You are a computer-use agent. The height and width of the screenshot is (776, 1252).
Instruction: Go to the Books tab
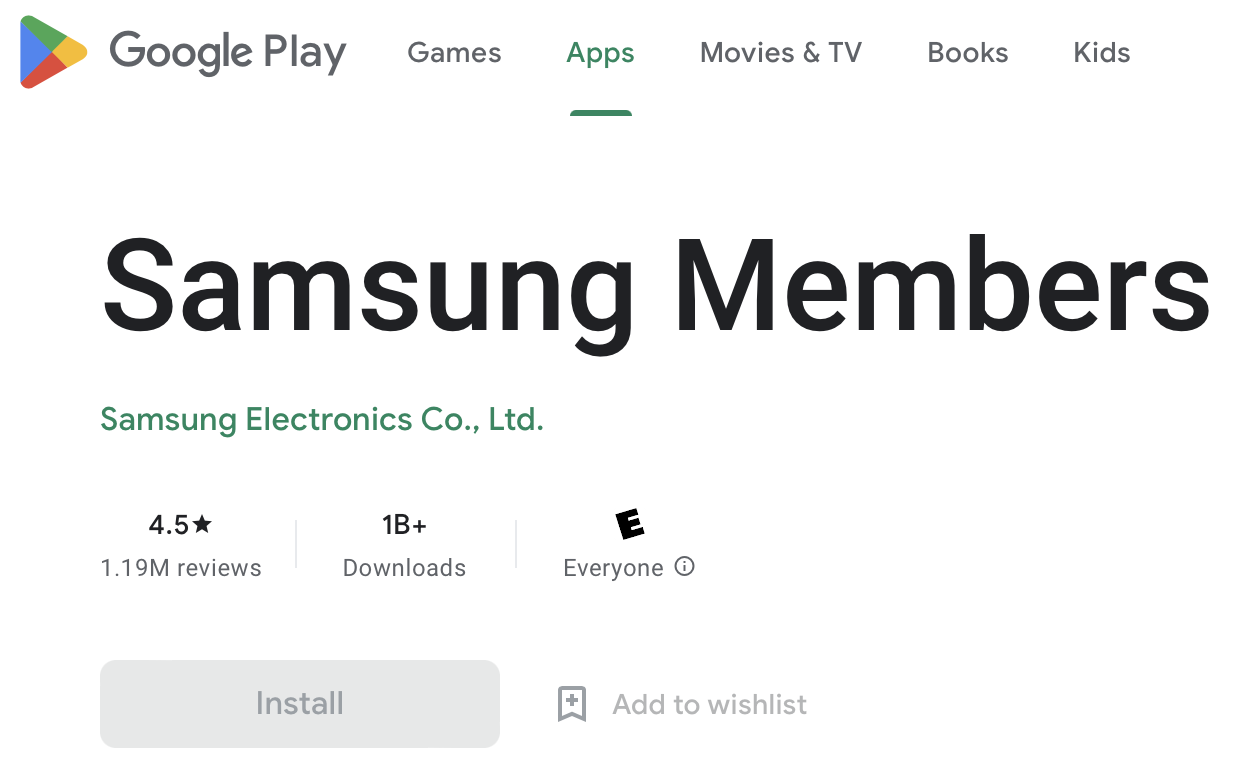(x=967, y=53)
